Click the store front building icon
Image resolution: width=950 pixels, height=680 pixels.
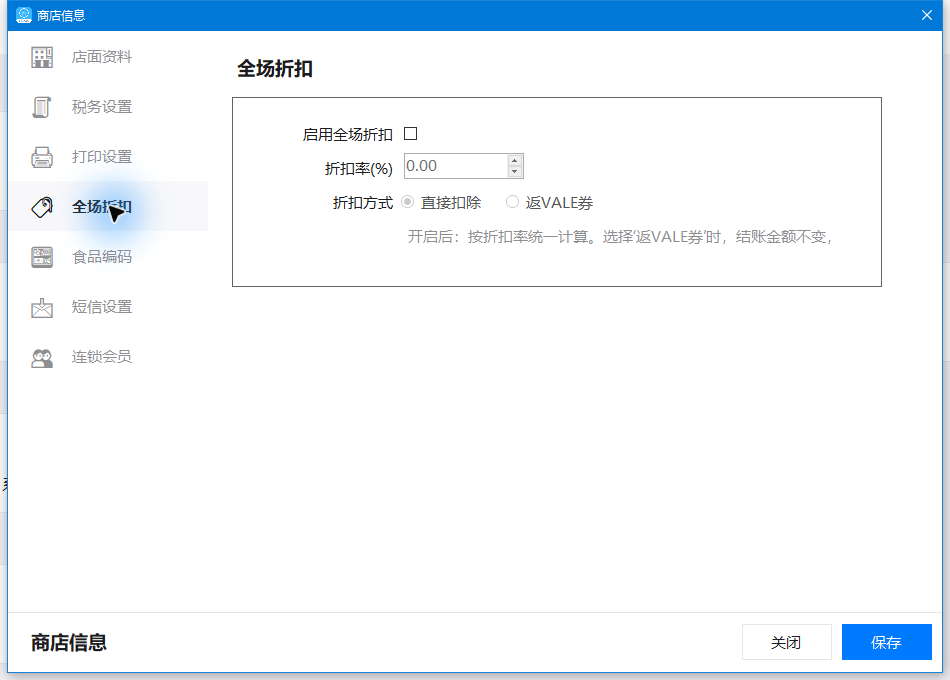42,58
